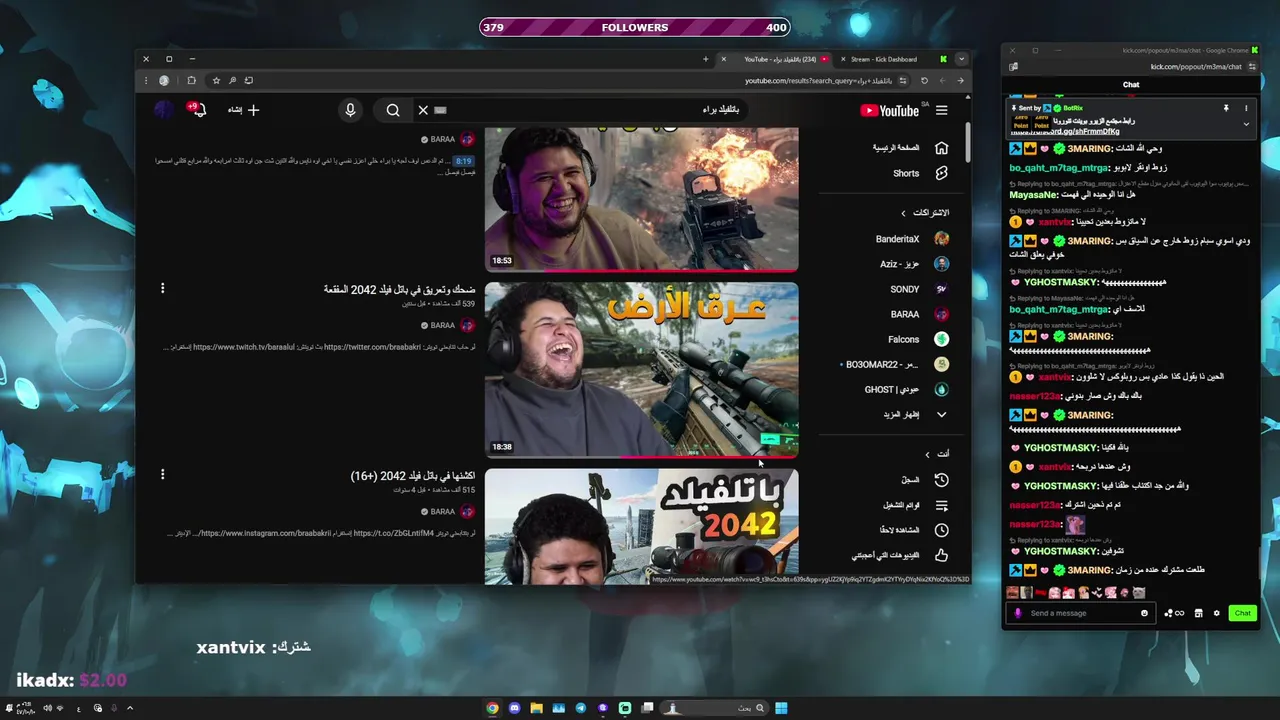This screenshot has width=1280, height=720.
Task: Open the BanderitaX subscription channel
Action: tap(912, 239)
